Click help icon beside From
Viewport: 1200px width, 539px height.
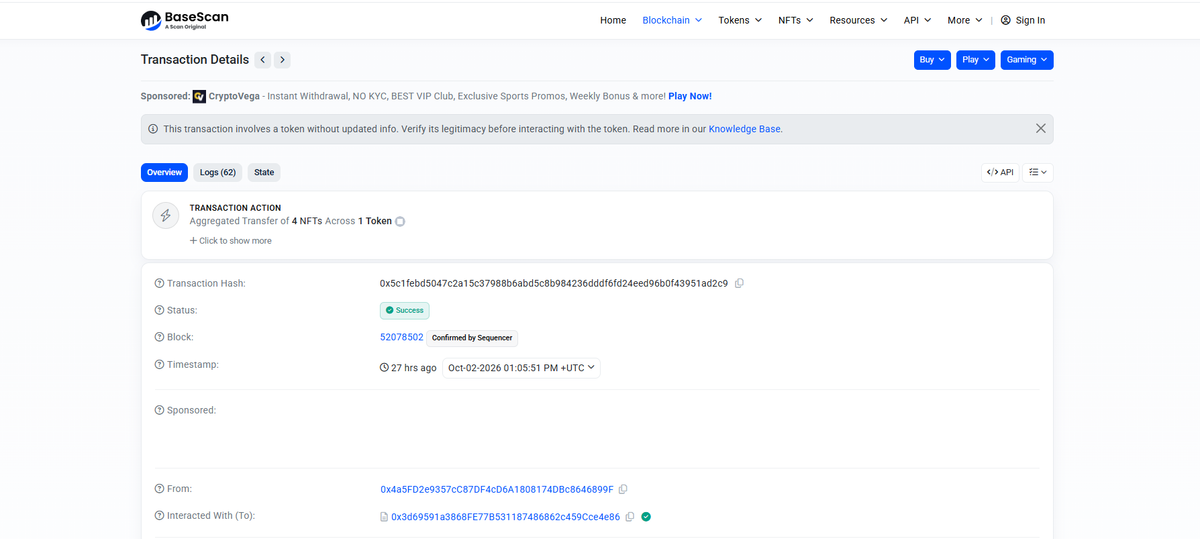[159, 489]
